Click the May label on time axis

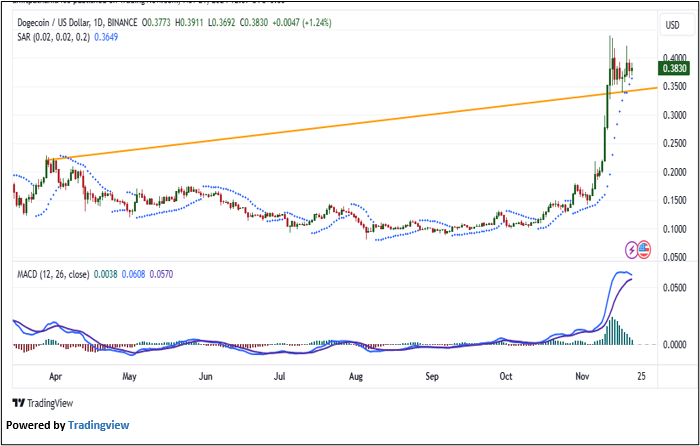tap(129, 377)
